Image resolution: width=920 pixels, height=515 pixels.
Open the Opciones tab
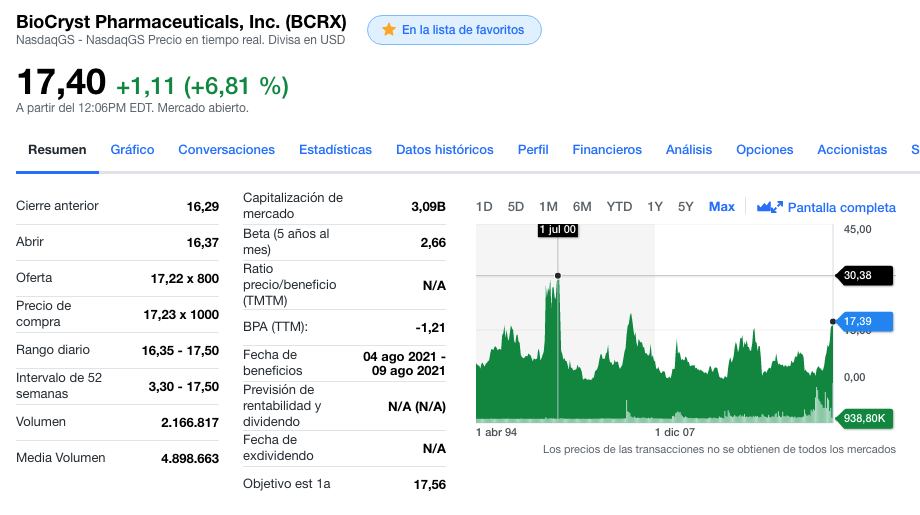pyautogui.click(x=765, y=150)
